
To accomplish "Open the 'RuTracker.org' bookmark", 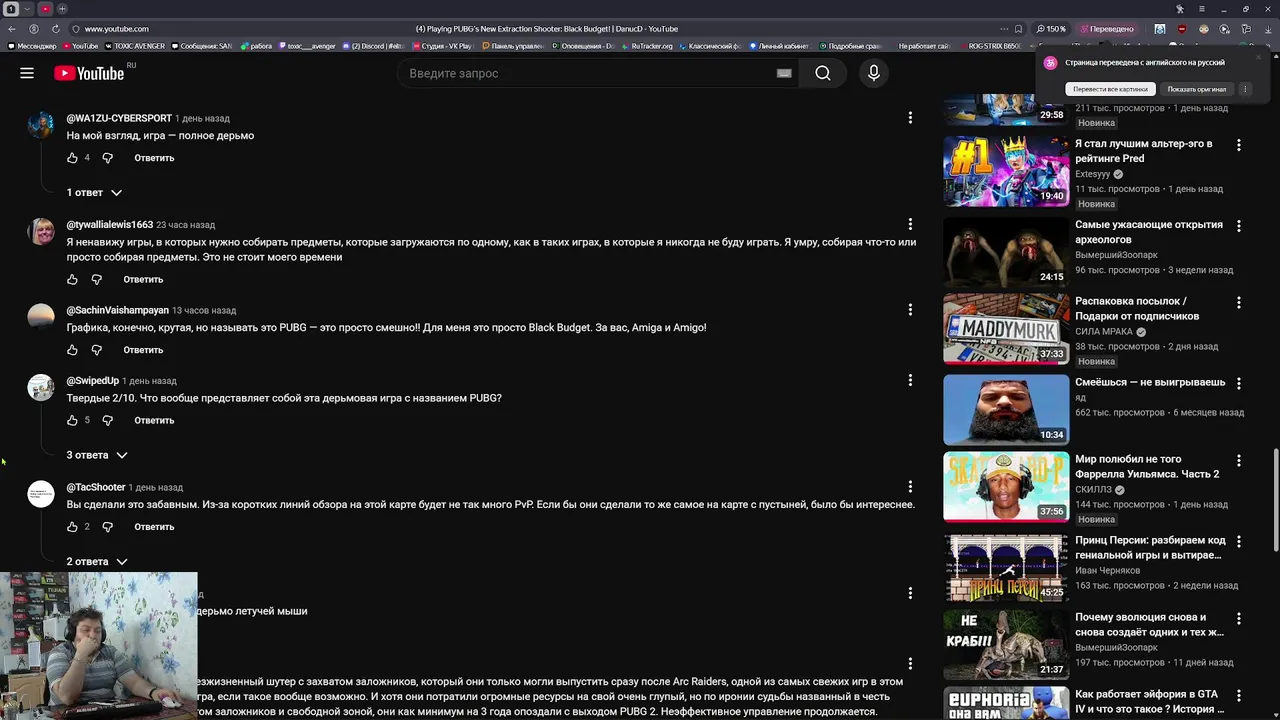I will (647, 46).
